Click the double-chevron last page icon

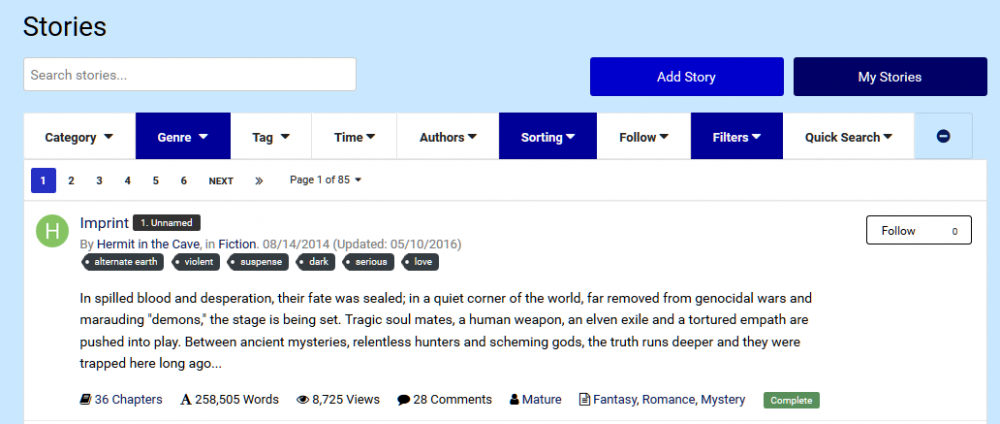coord(259,181)
